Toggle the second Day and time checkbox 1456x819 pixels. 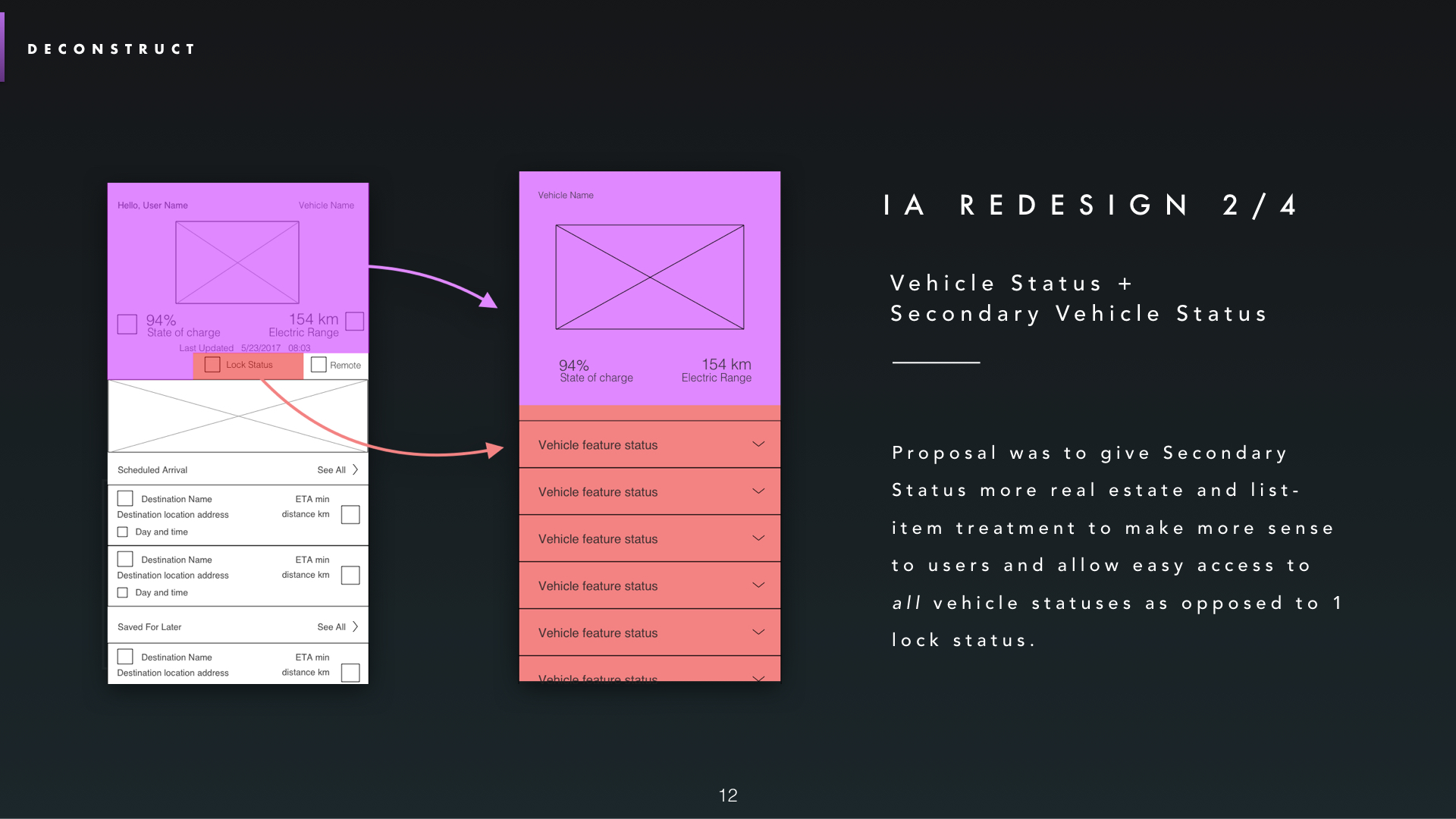pos(123,593)
